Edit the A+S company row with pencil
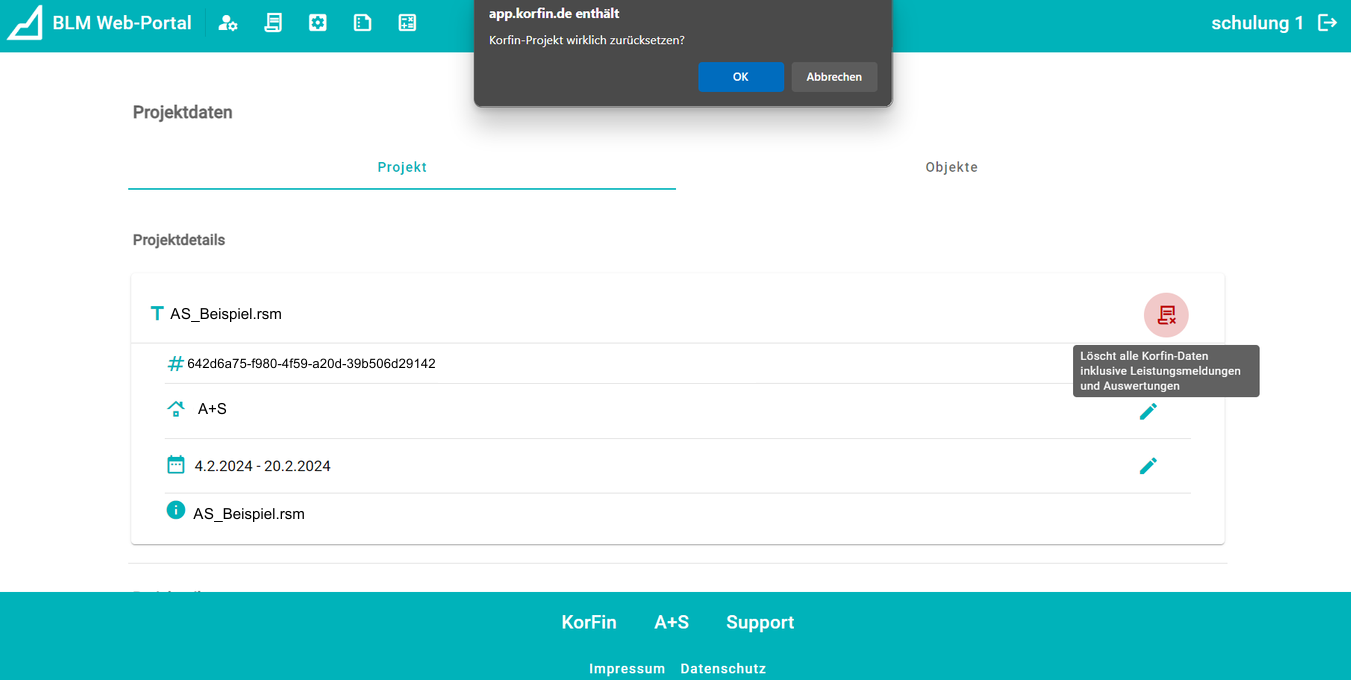Screen dimensions: 1351x680 (x=1148, y=411)
